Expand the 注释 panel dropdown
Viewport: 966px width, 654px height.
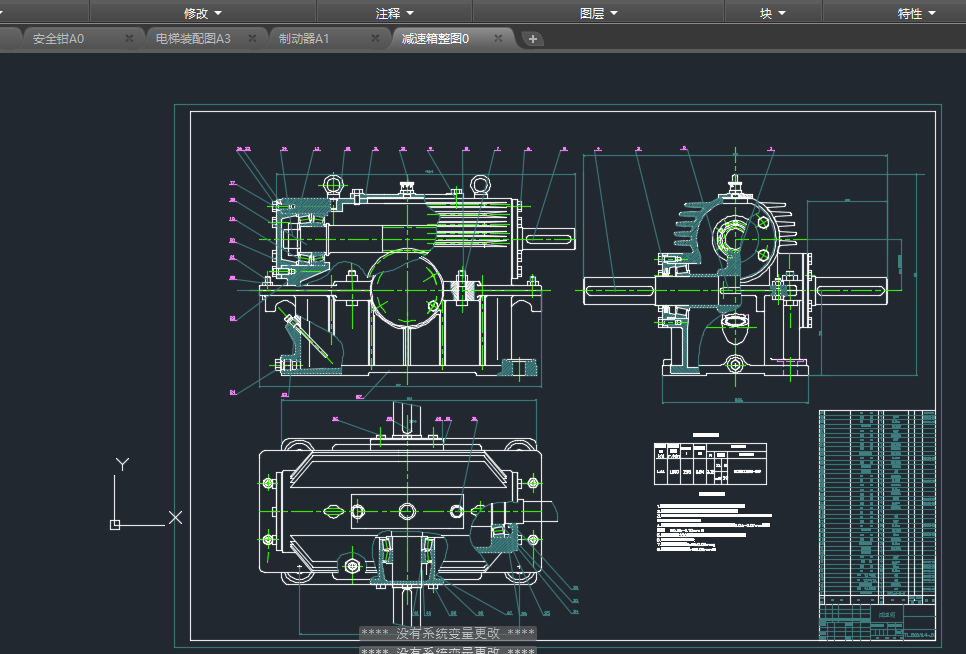(x=394, y=13)
